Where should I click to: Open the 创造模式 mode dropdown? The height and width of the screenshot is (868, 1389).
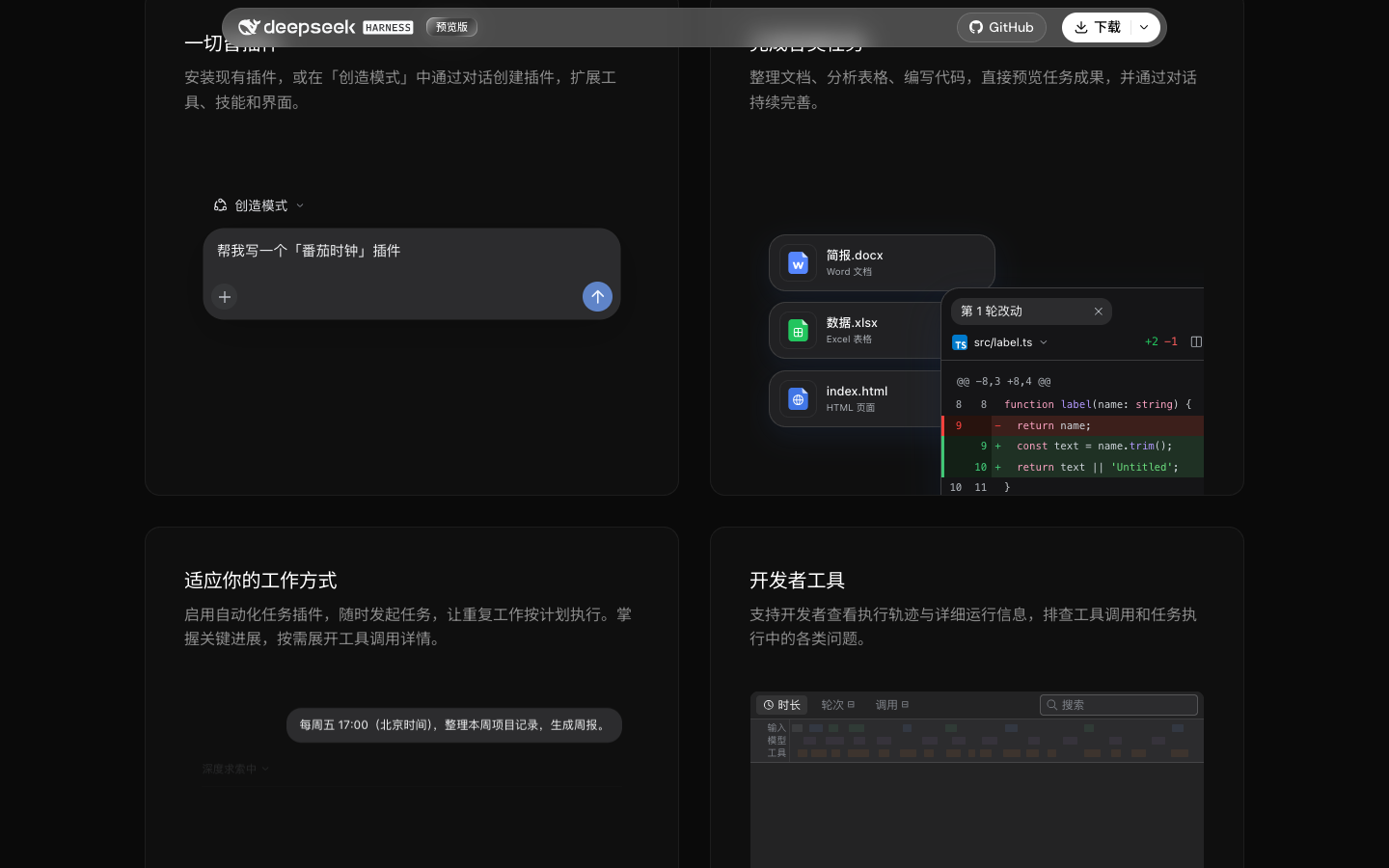259,205
